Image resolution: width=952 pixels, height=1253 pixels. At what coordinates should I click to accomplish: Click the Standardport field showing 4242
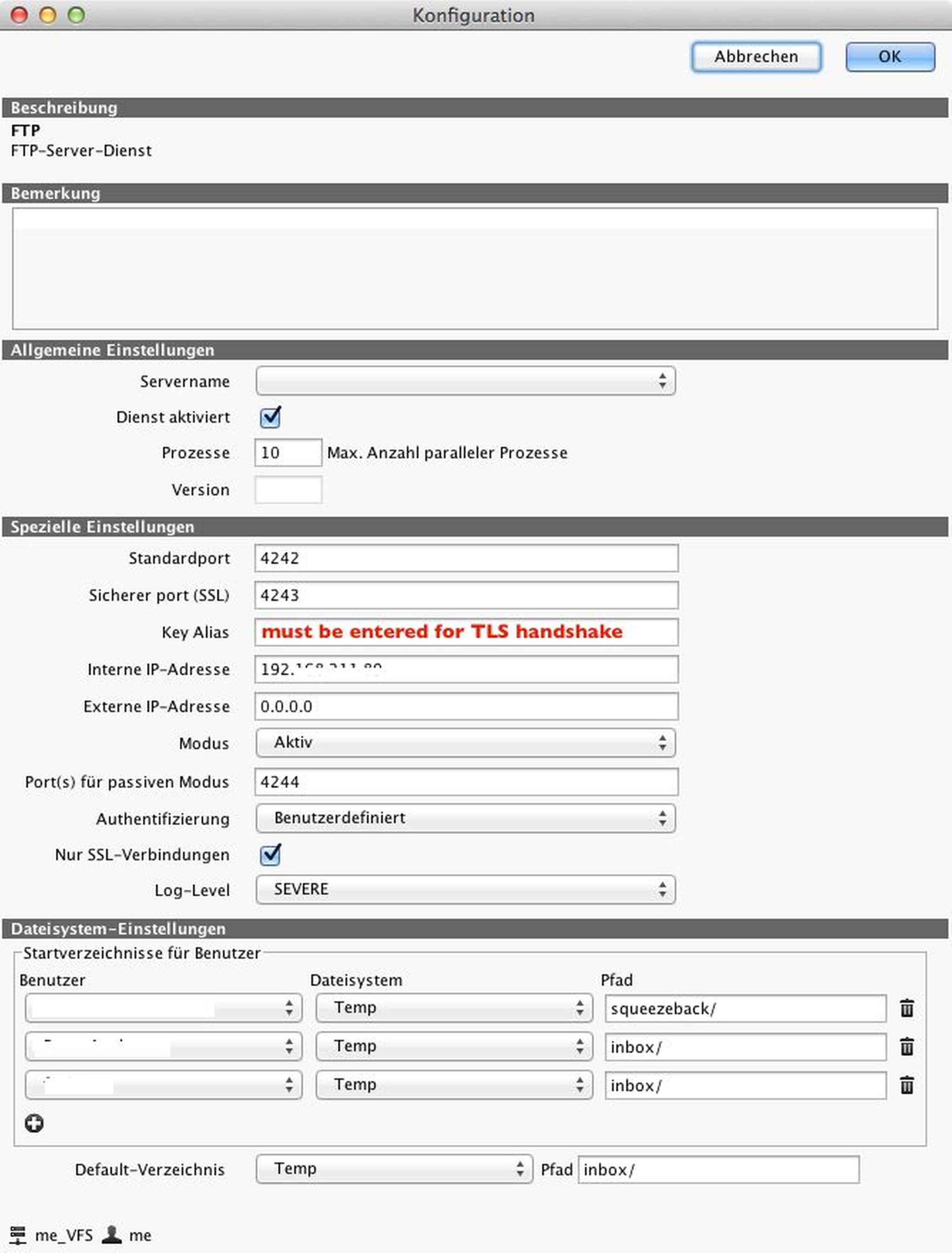(x=465, y=558)
